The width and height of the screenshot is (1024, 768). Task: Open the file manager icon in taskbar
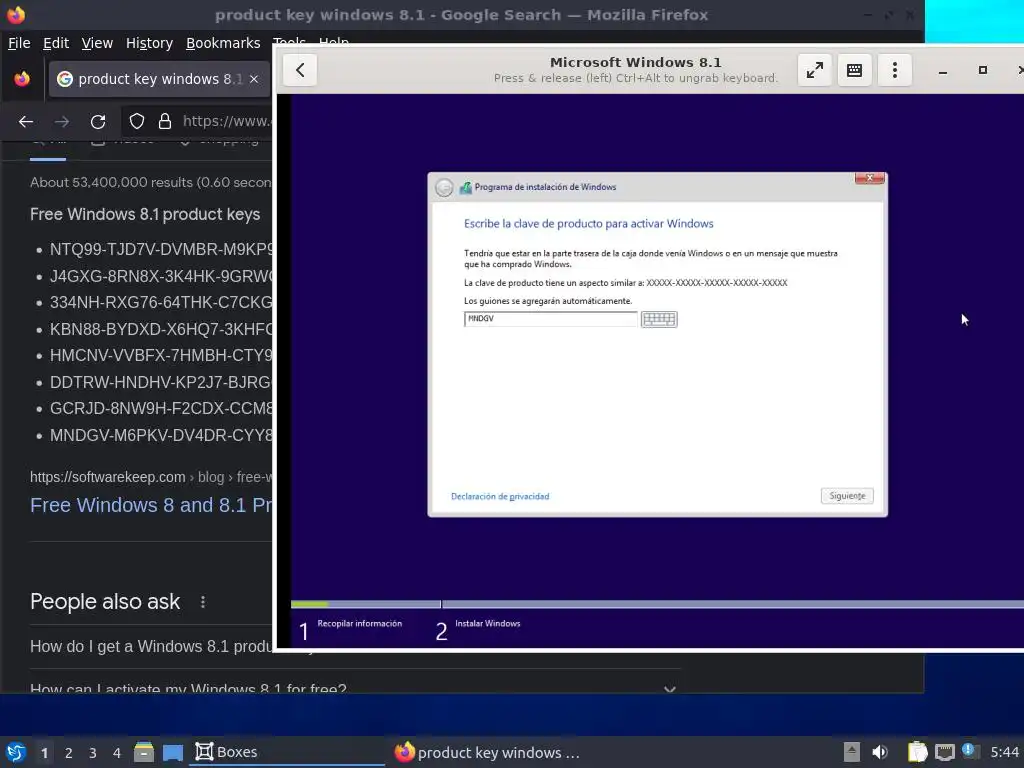pos(144,752)
